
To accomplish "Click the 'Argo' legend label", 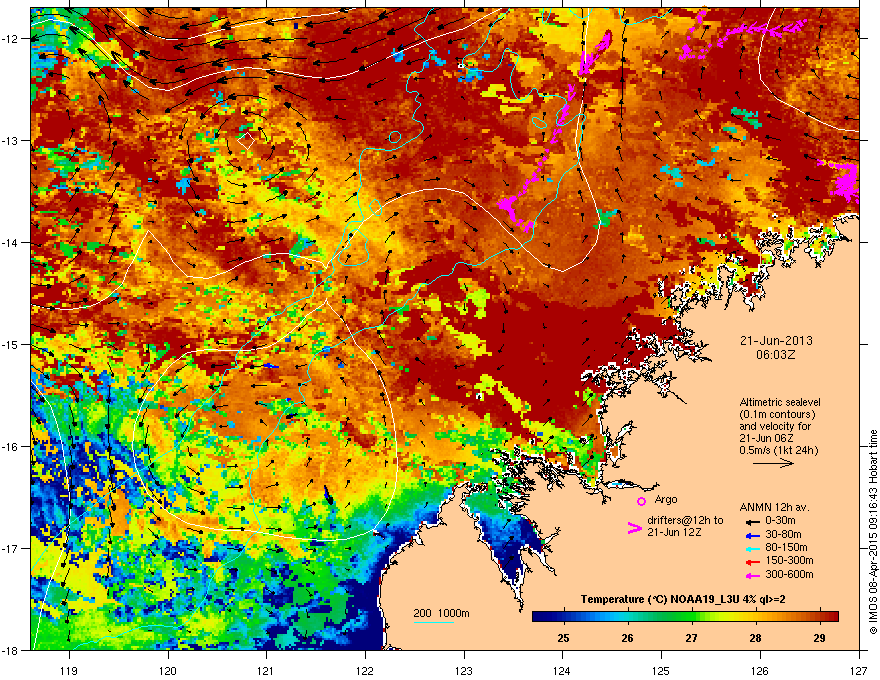I will pyautogui.click(x=666, y=499).
